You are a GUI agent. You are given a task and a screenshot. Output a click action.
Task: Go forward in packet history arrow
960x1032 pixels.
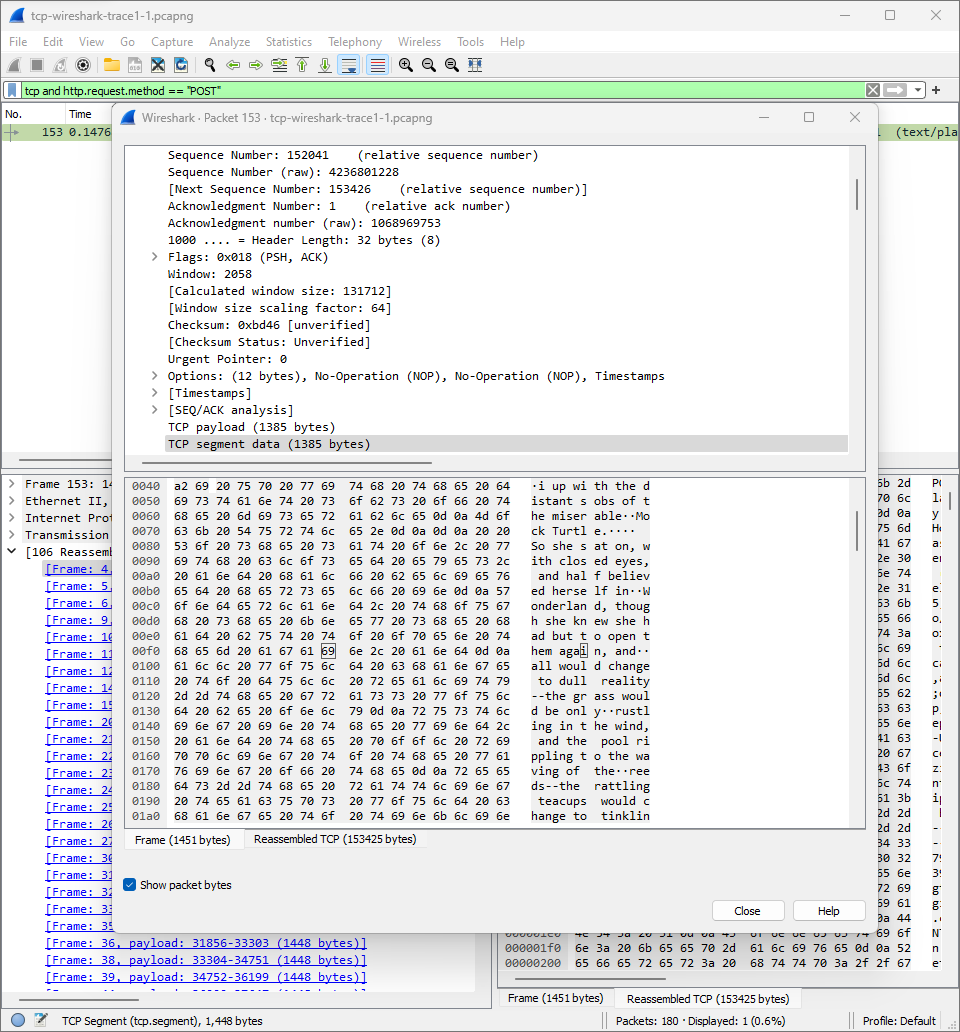click(x=256, y=65)
